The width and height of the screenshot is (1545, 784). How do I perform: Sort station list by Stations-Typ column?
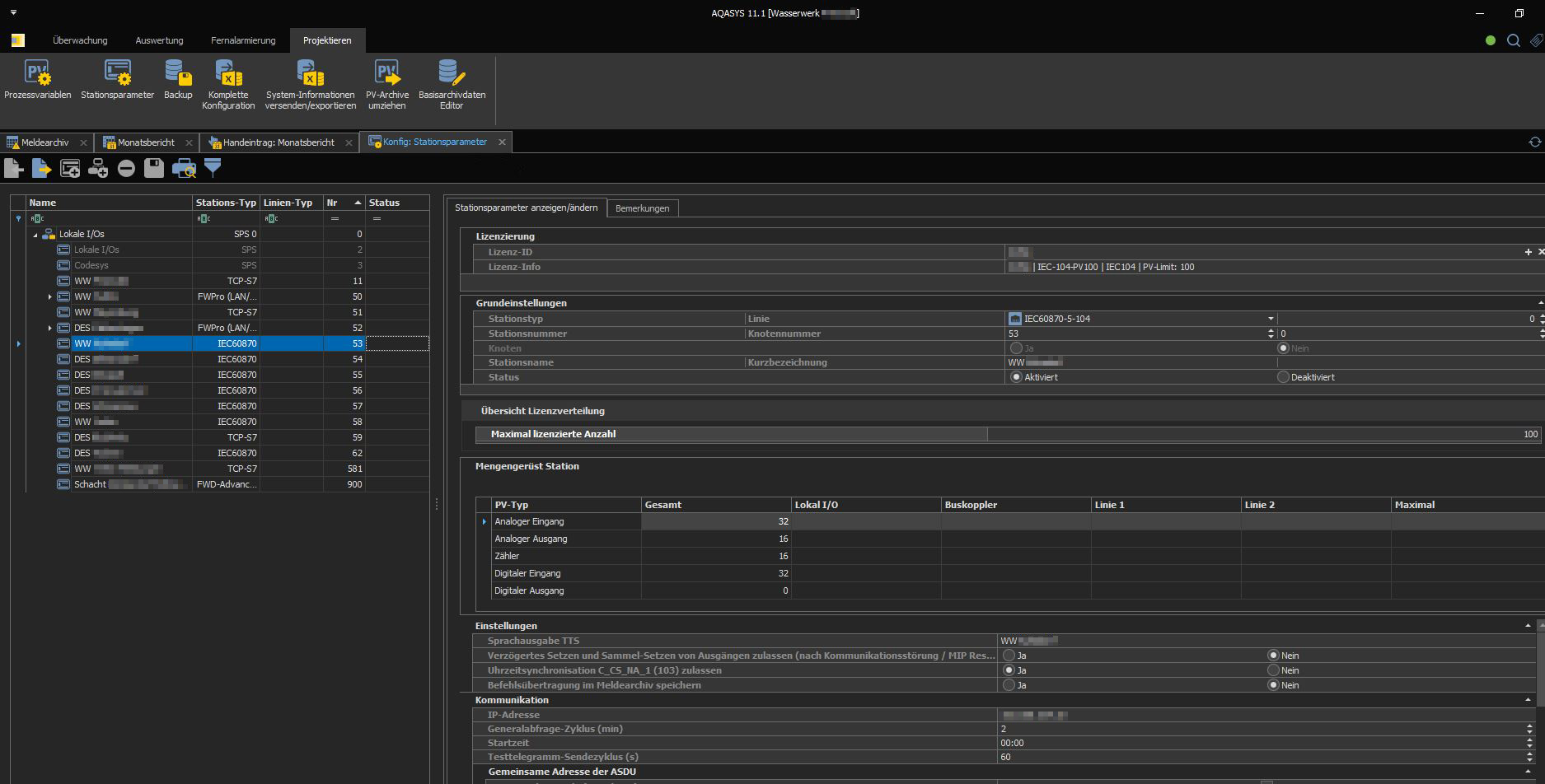pos(226,203)
